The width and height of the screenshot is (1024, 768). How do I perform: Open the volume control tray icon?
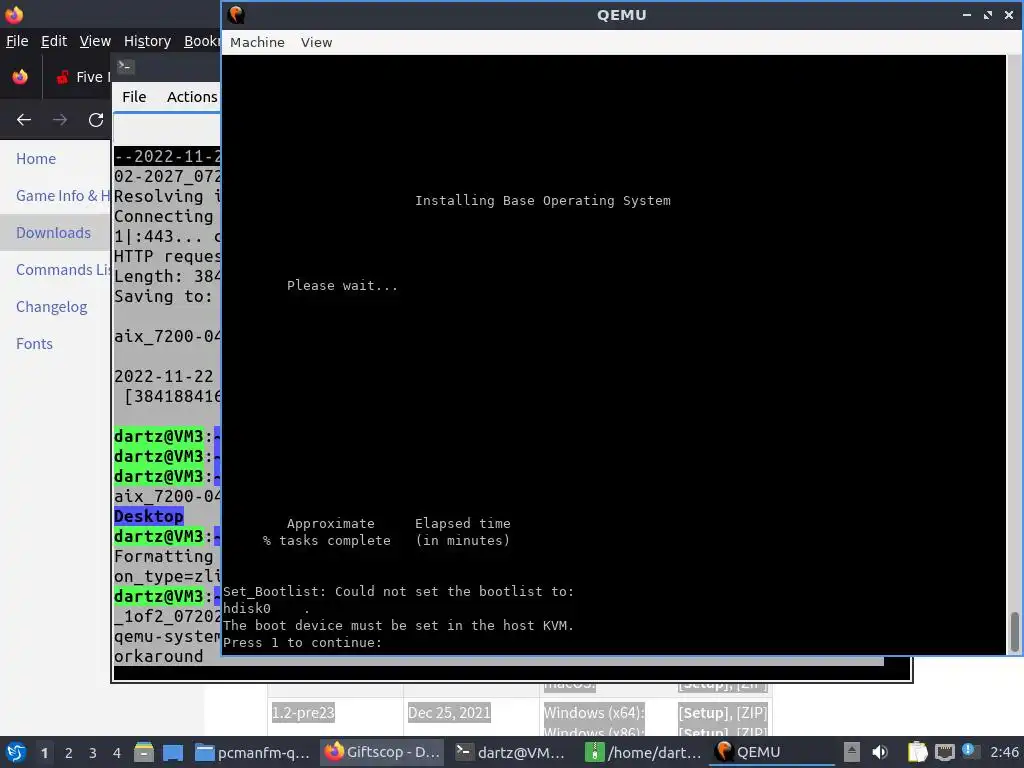[x=880, y=752]
